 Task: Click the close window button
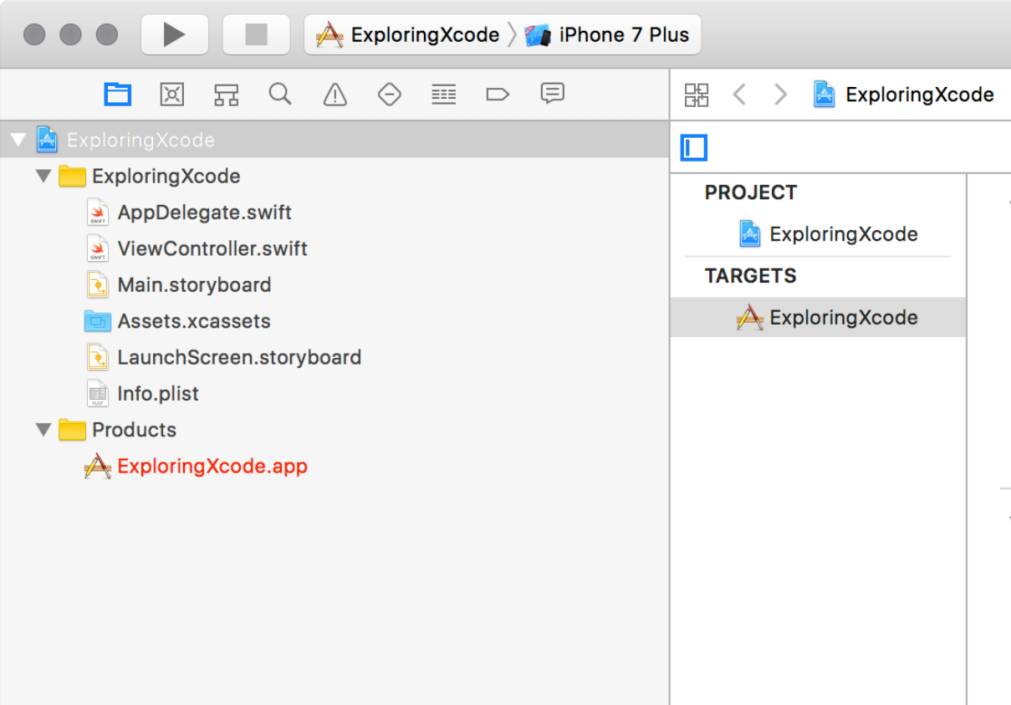(x=34, y=34)
